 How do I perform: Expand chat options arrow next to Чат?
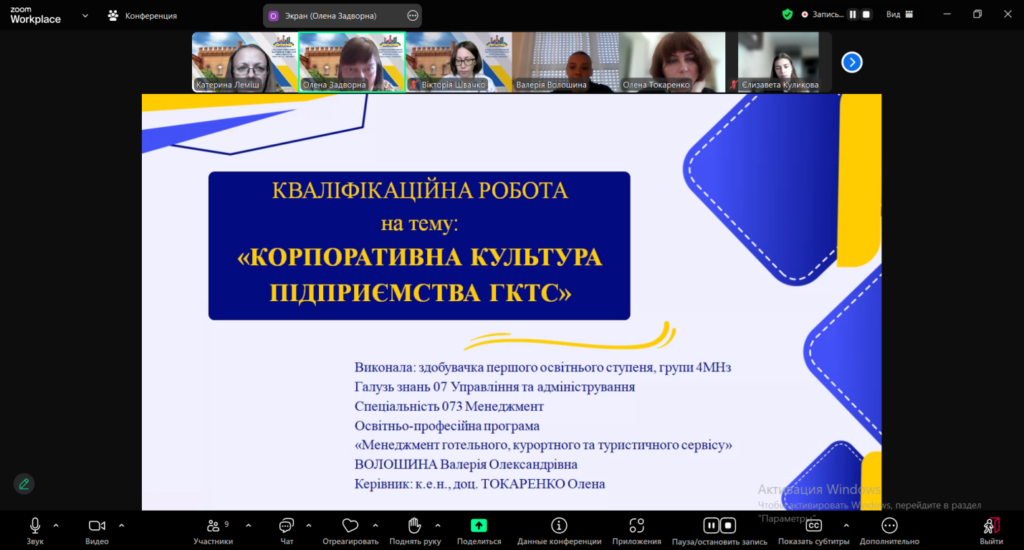click(308, 525)
